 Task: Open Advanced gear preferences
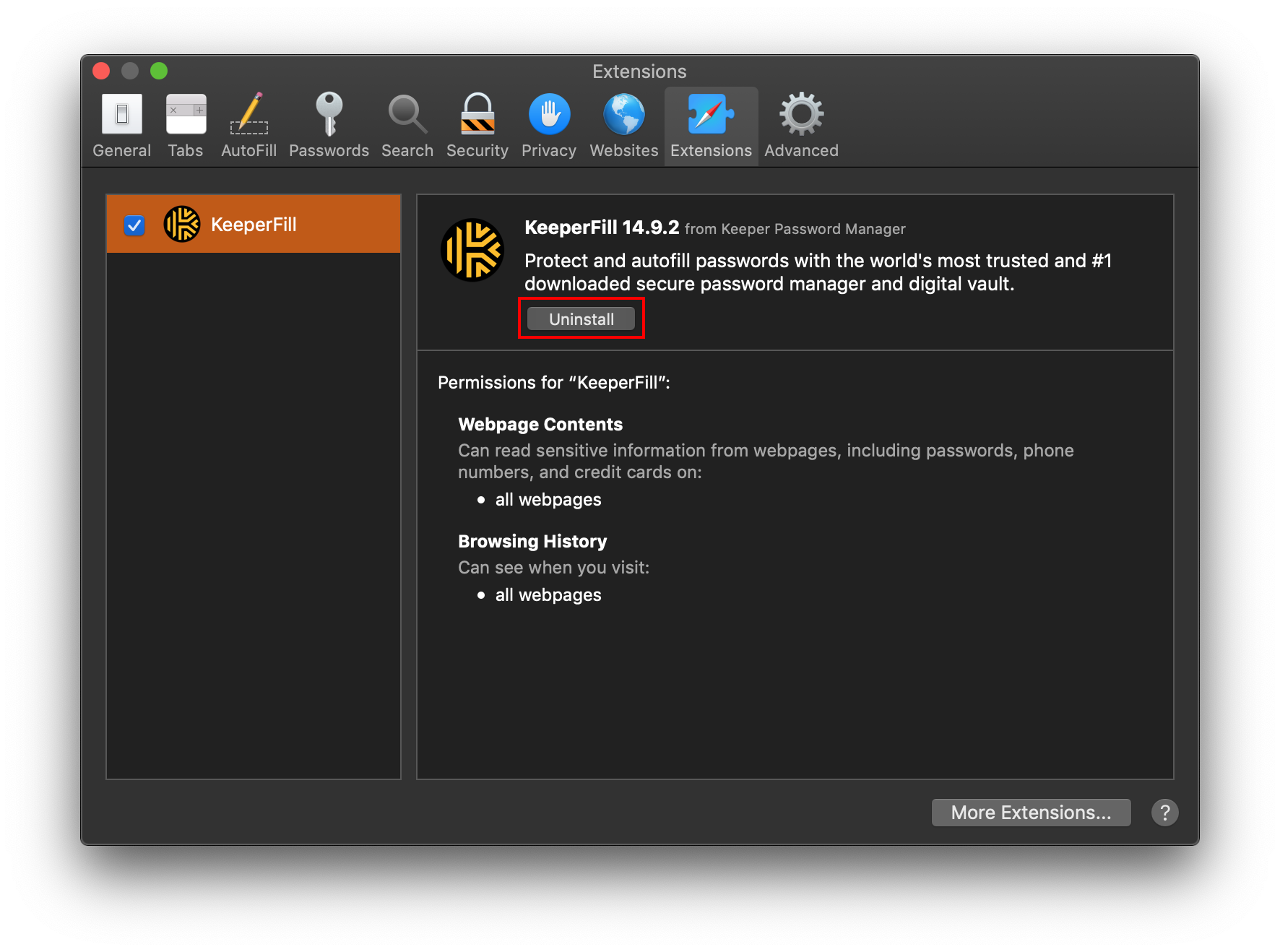[801, 116]
